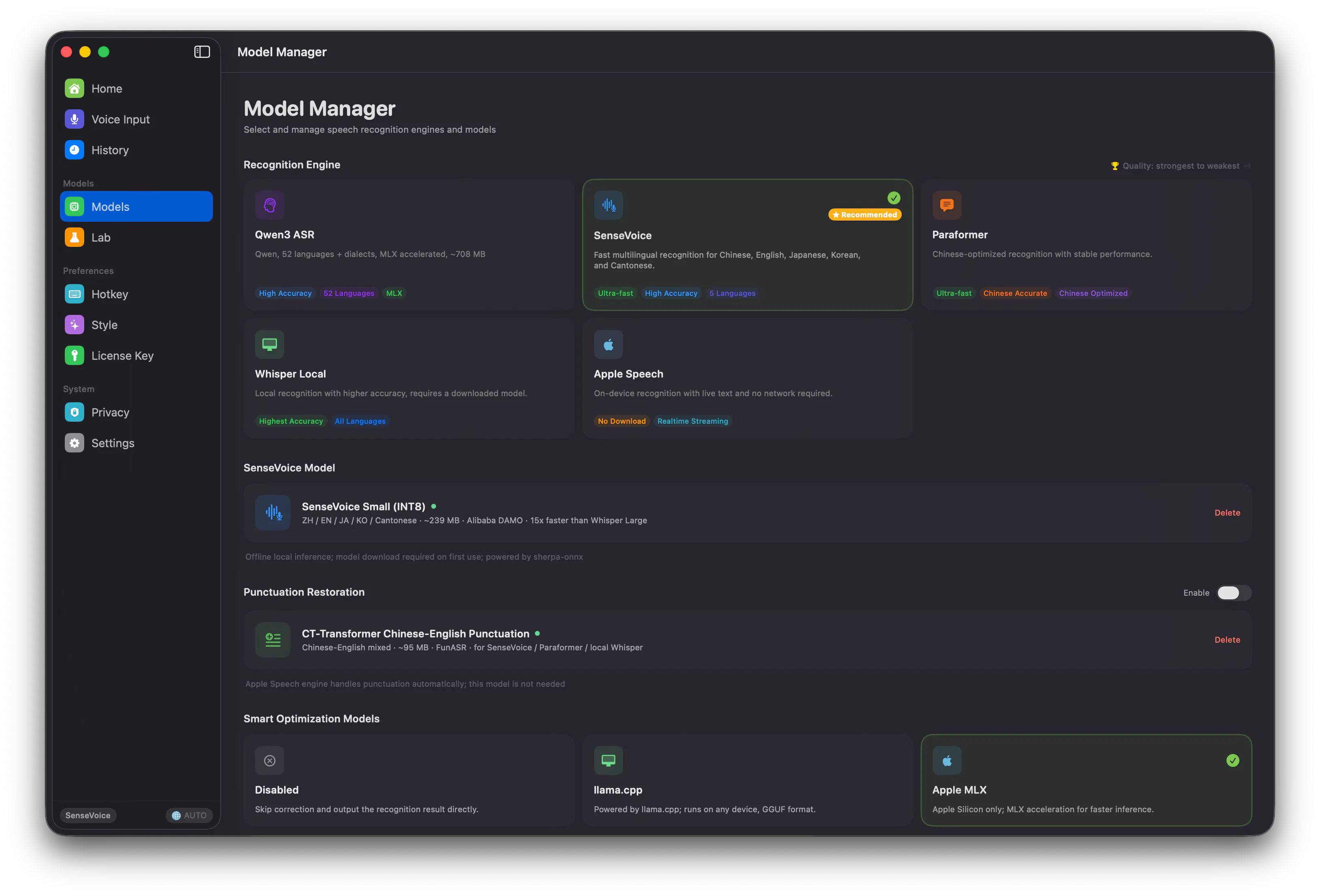Image resolution: width=1320 pixels, height=896 pixels.
Task: Click the Chinese Accurate tag
Action: pos(1015,293)
